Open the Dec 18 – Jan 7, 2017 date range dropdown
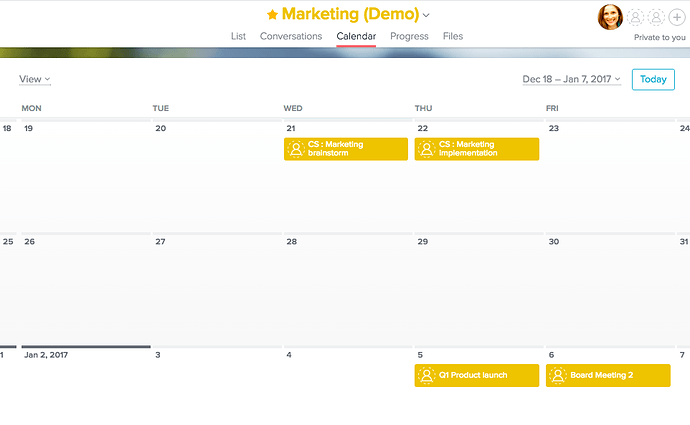Image resolution: width=690 pixels, height=425 pixels. [572, 79]
